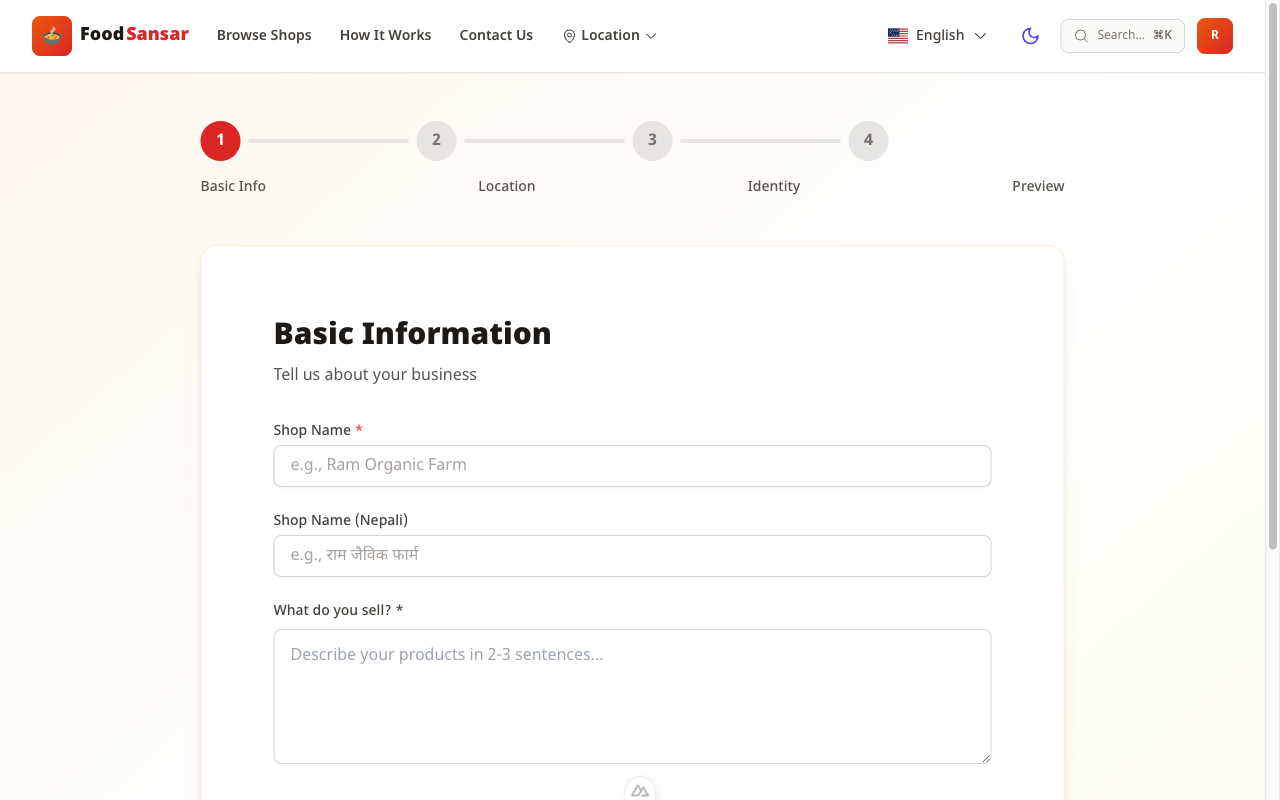
Task: Click the Basic Information heading
Action: click(x=412, y=333)
